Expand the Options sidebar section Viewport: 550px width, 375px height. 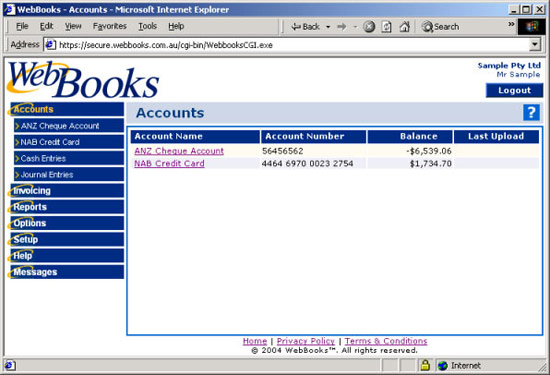point(66,223)
